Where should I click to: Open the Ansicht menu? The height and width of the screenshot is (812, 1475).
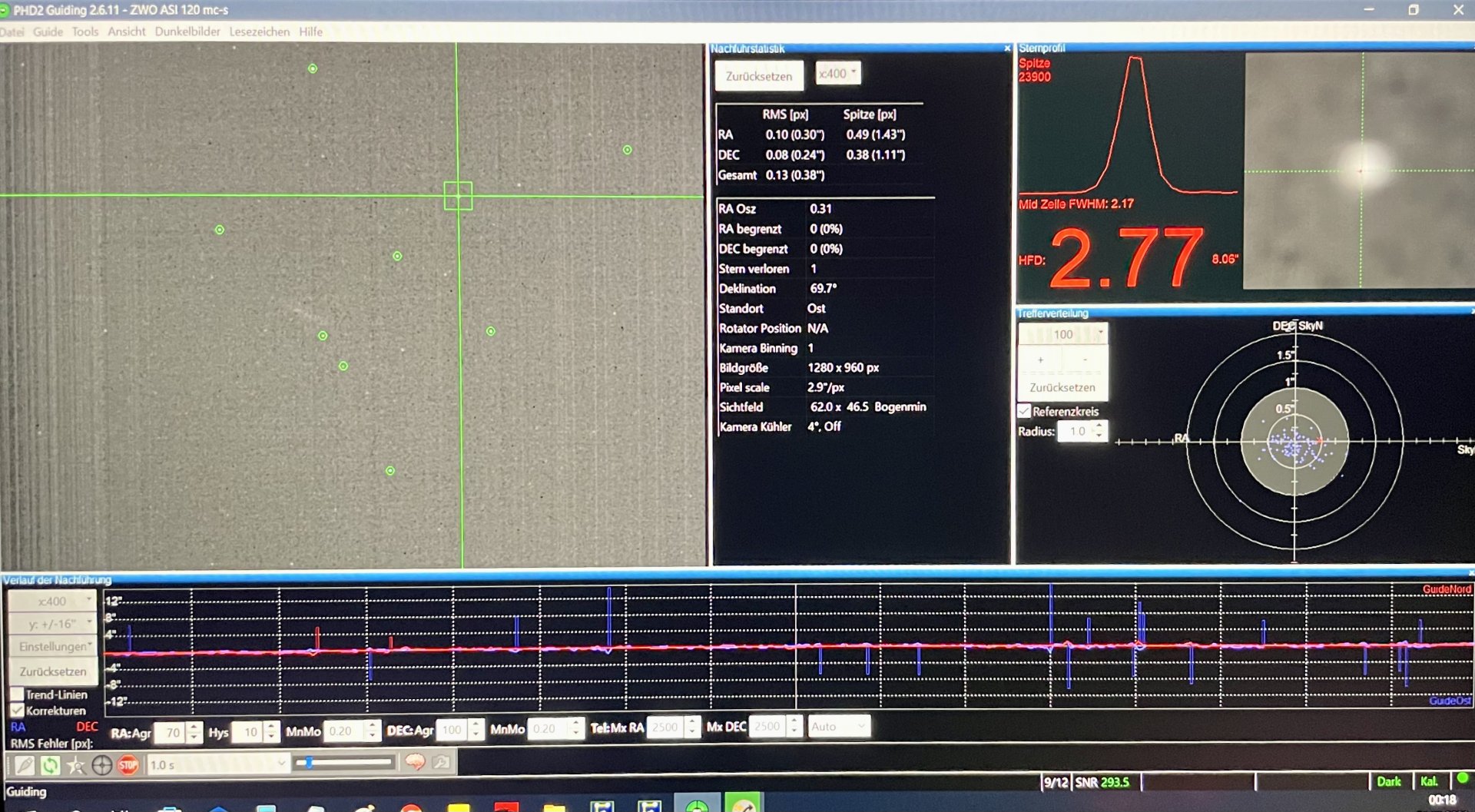pyautogui.click(x=127, y=31)
